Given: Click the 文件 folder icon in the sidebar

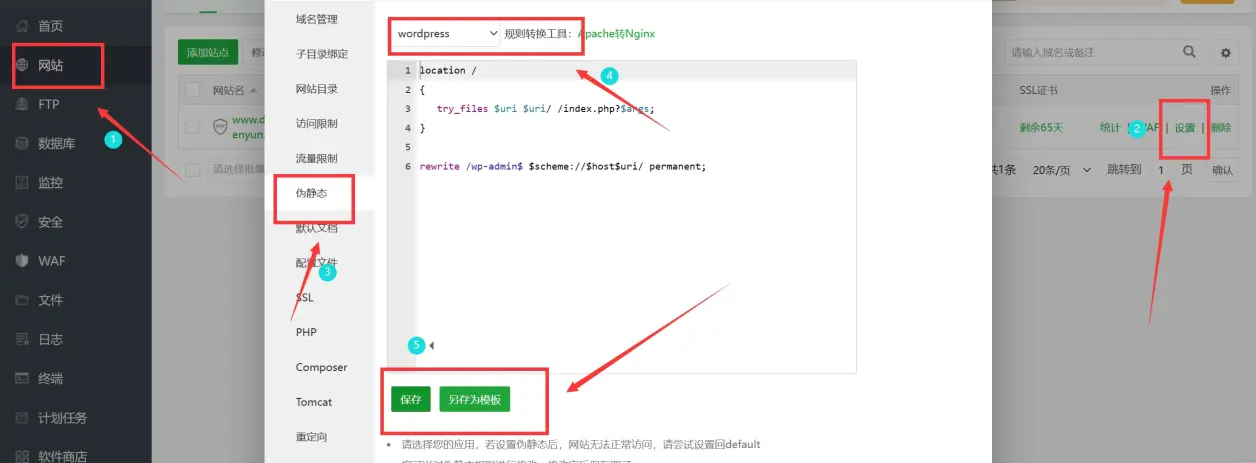Looking at the screenshot, I should [21, 299].
